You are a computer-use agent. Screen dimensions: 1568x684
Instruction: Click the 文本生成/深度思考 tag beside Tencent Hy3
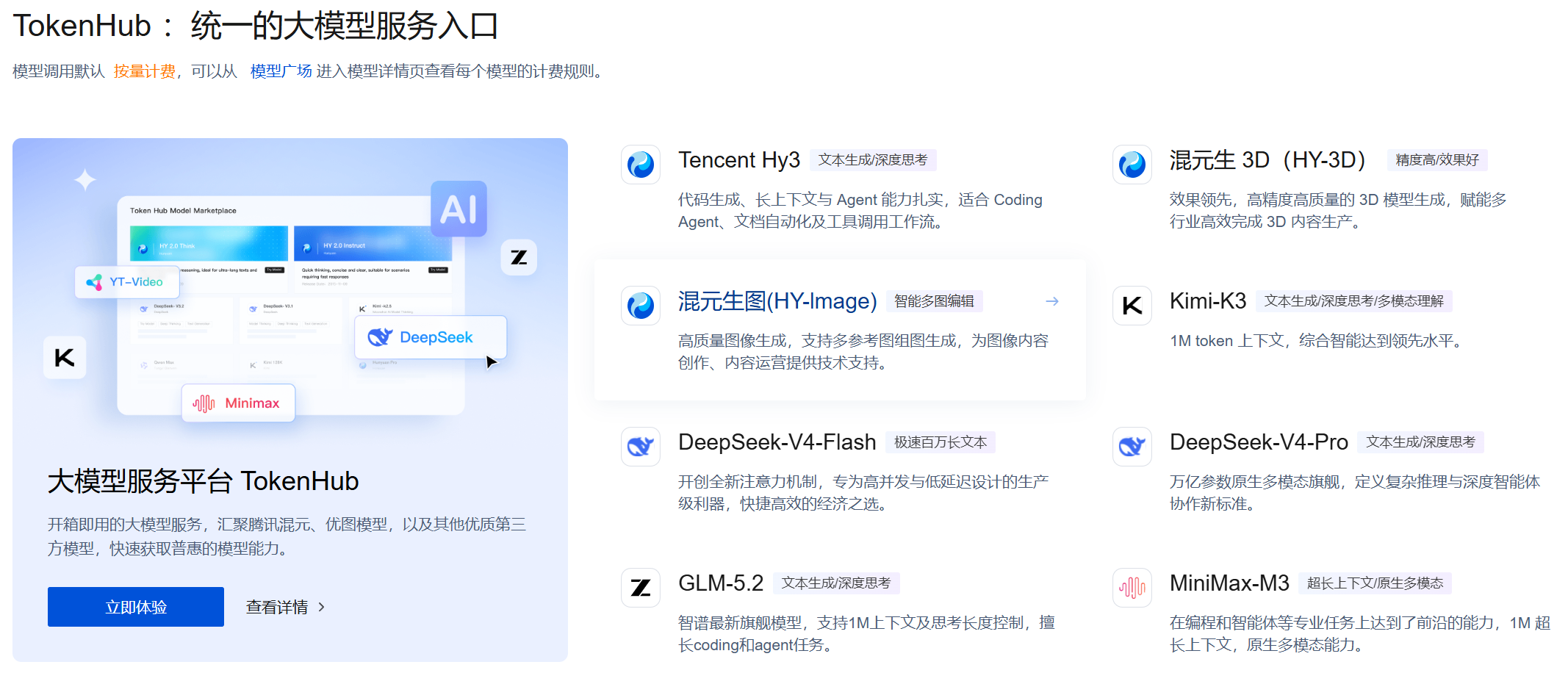click(x=873, y=160)
